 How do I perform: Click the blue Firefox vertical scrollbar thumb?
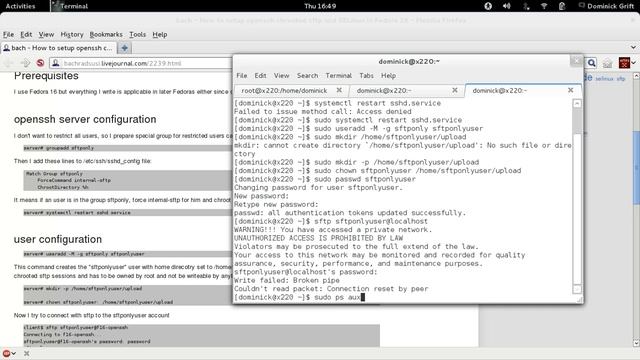coord(636,168)
